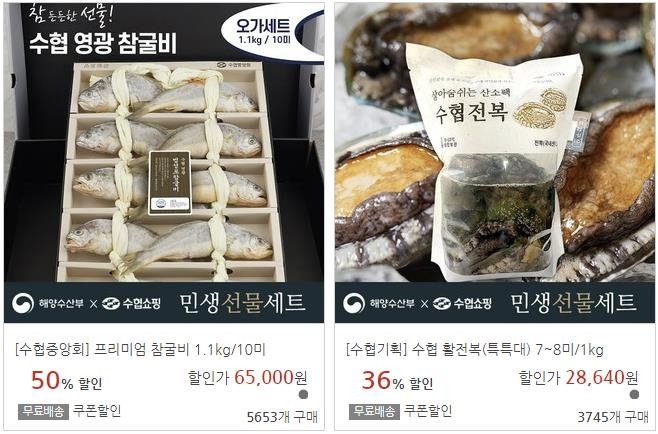658x434 pixels.
Task: Click 쿠폰할인 label on the croaker item
Action: pos(97,410)
